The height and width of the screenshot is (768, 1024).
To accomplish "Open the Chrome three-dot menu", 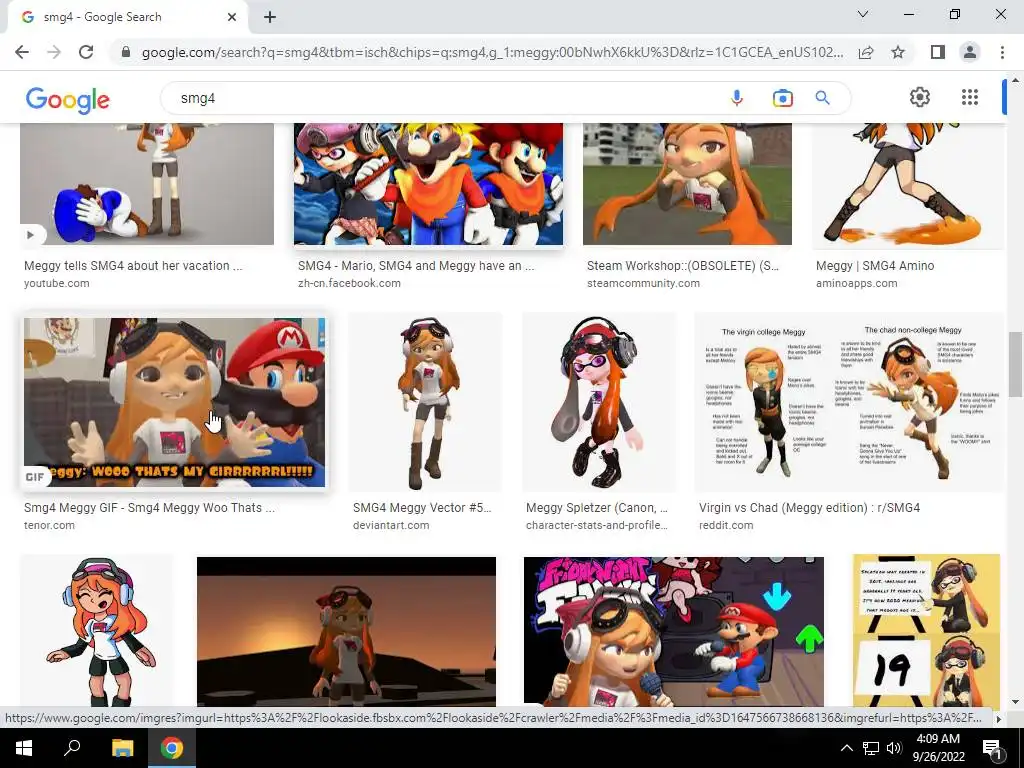I will pos(1002,52).
